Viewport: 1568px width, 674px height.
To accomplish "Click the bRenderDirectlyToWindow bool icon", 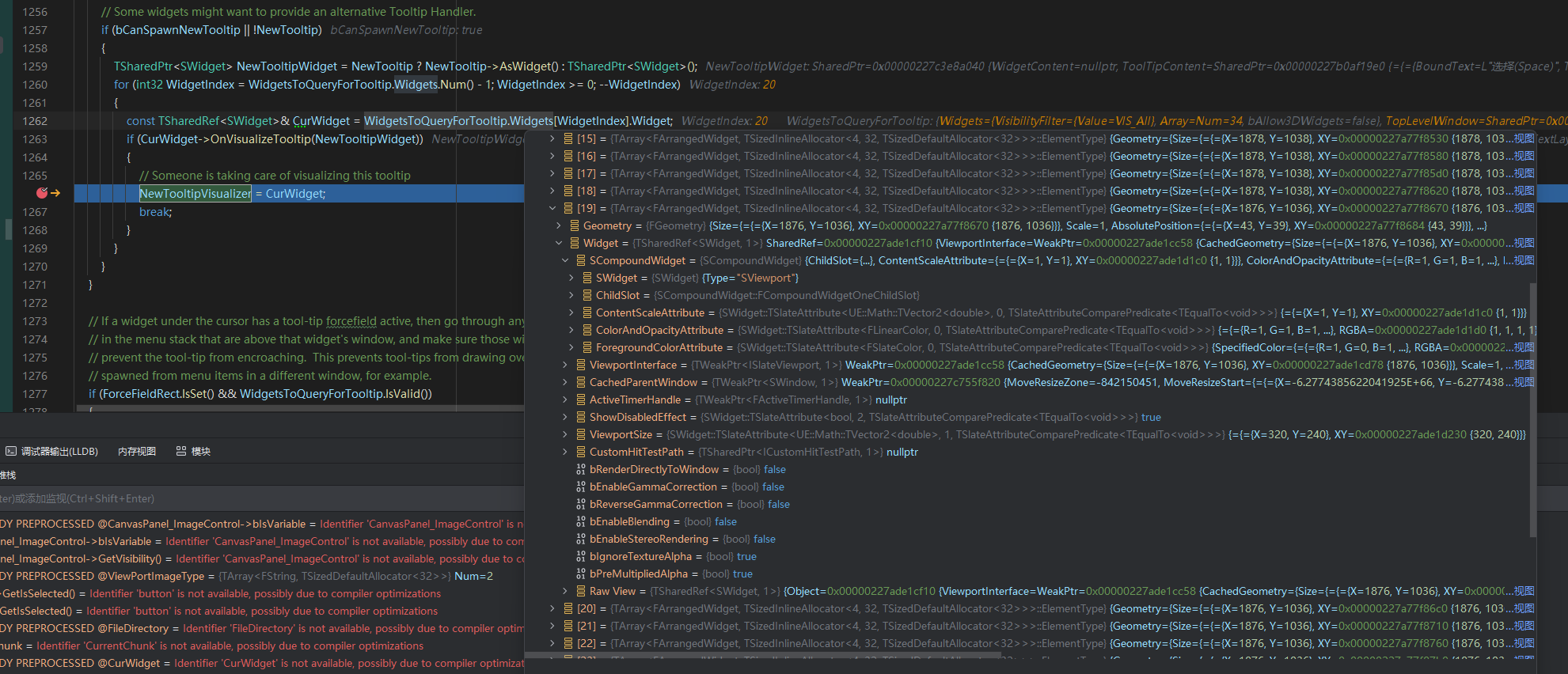I will tap(581, 469).
